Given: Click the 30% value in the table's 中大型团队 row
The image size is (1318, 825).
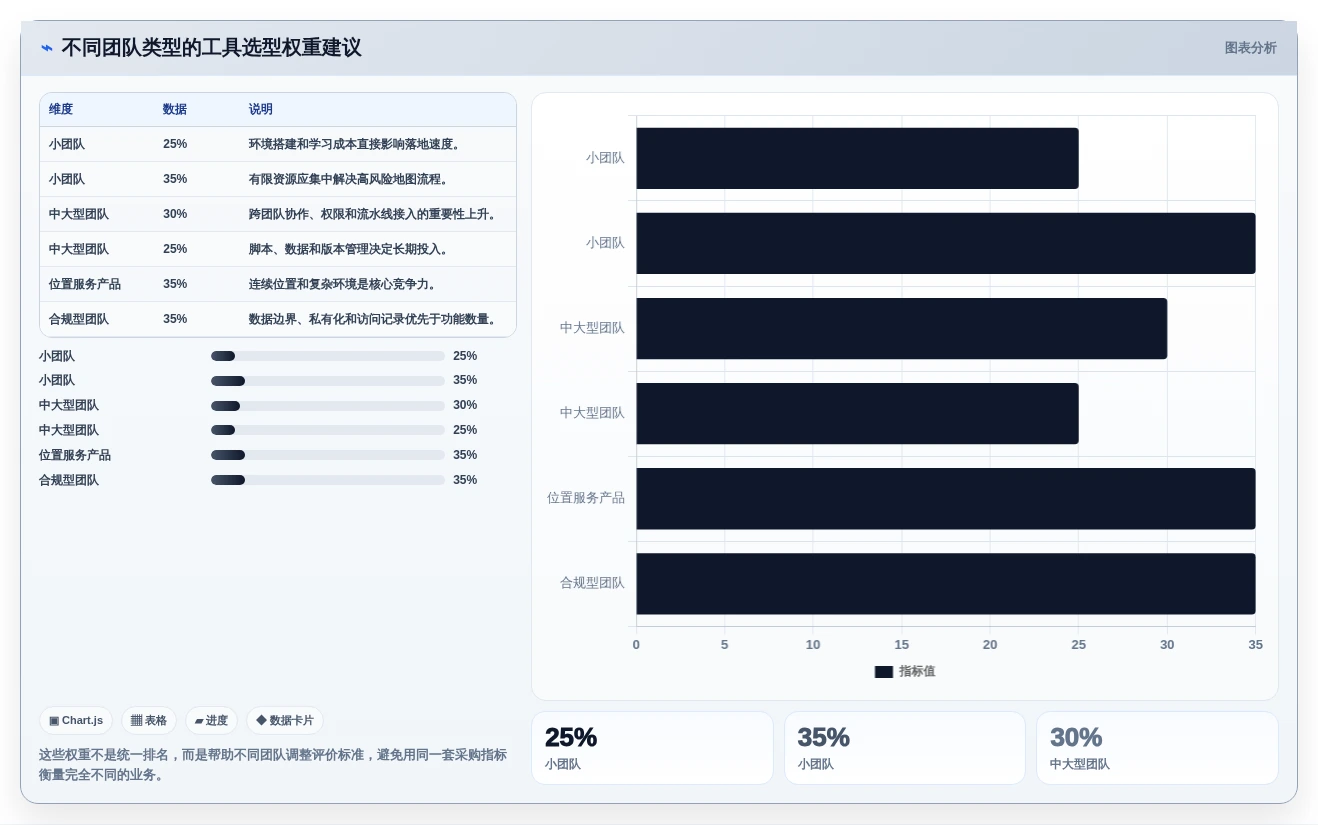Looking at the screenshot, I should [x=175, y=214].
